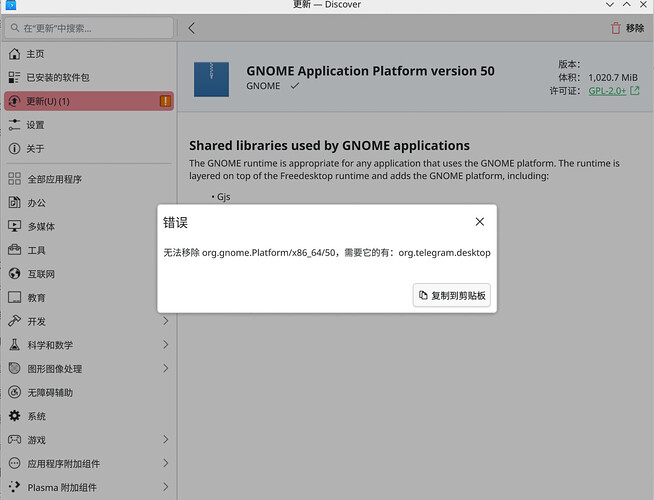Click Copy to clipboard (复制到剪贴板) button
Image resolution: width=654 pixels, height=500 pixels.
coord(452,295)
